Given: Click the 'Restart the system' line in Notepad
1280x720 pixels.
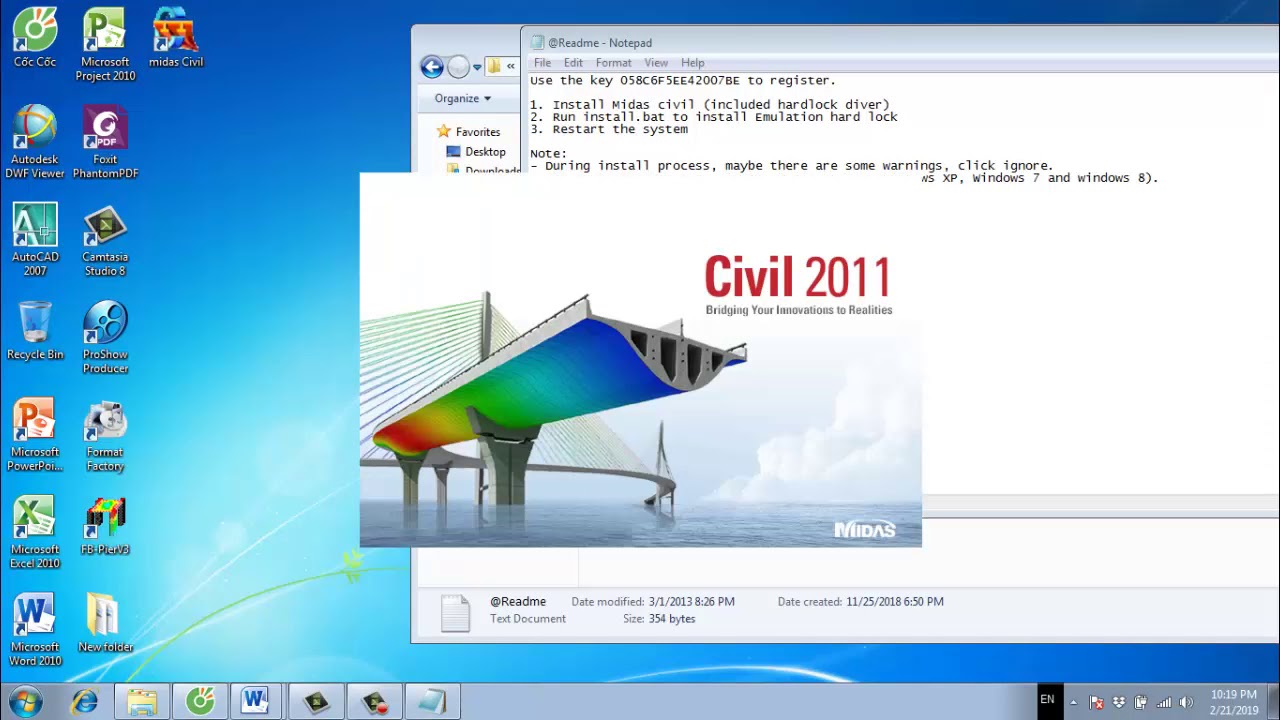Looking at the screenshot, I should (609, 129).
